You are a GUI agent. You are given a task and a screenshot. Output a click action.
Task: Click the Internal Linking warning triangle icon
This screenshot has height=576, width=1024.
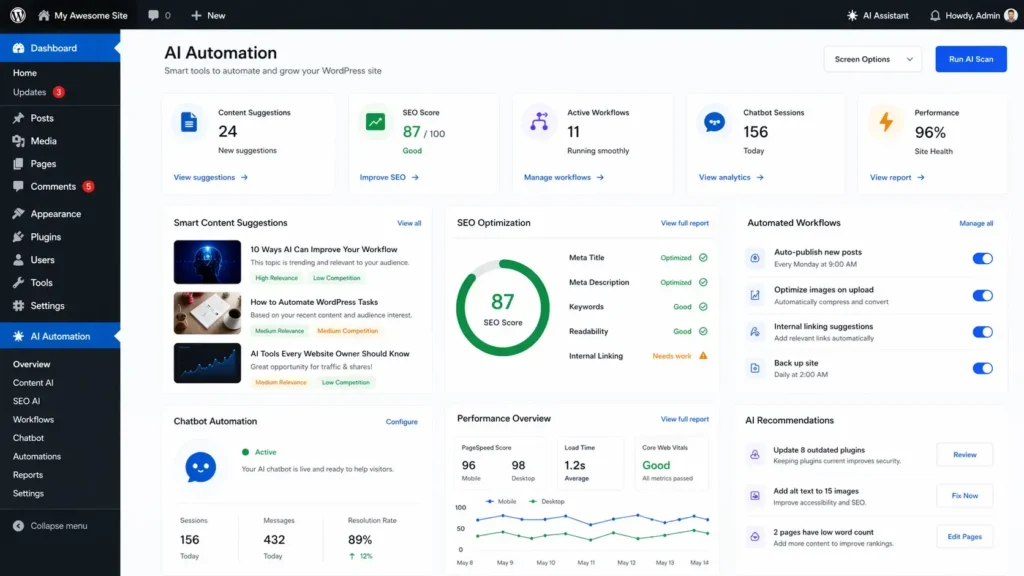click(703, 356)
